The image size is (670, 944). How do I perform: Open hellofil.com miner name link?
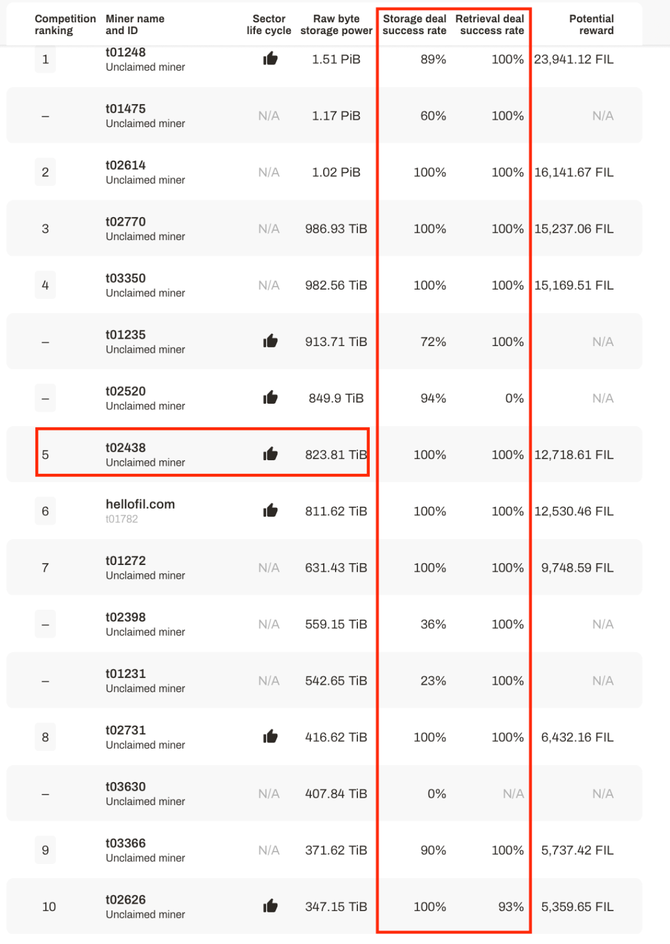pyautogui.click(x=140, y=504)
